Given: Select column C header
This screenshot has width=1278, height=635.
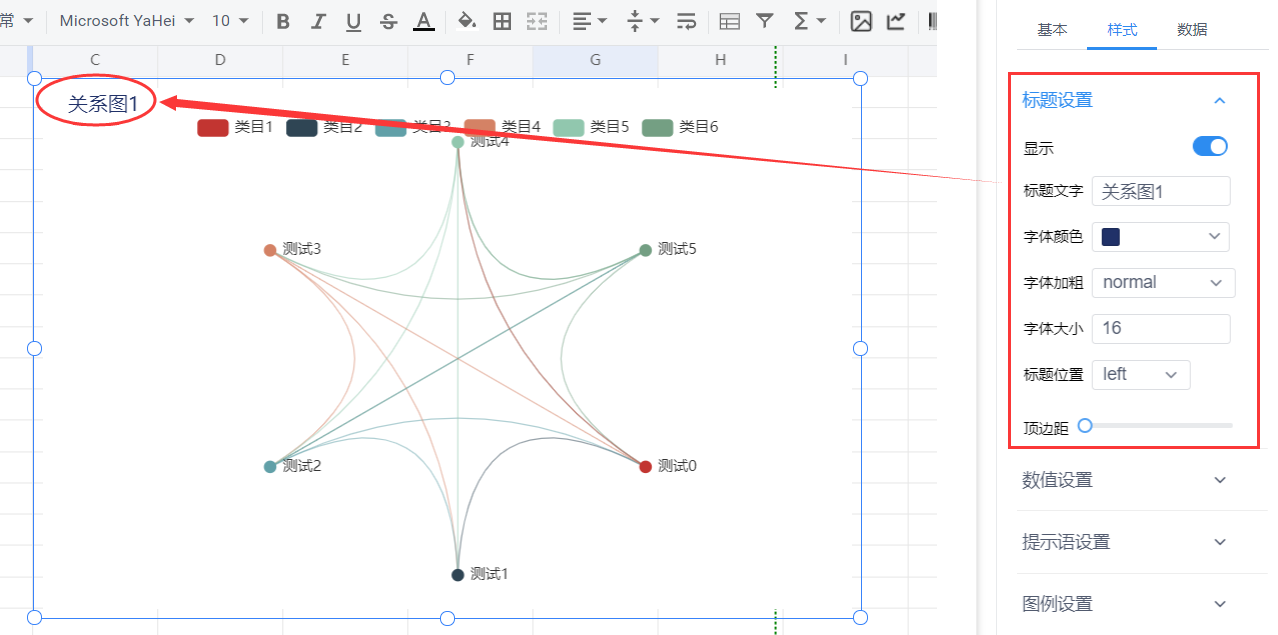Looking at the screenshot, I should [95, 61].
